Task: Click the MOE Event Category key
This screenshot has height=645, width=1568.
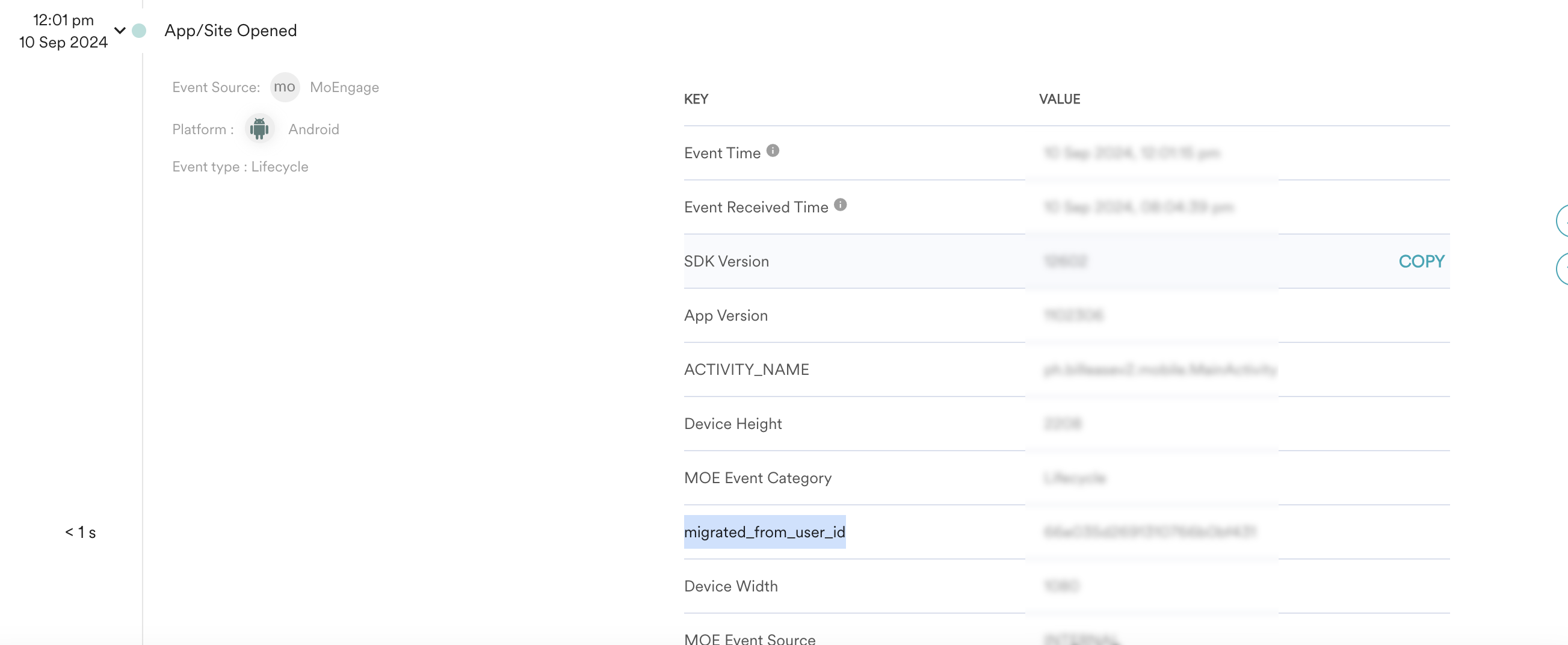Action: click(x=758, y=478)
